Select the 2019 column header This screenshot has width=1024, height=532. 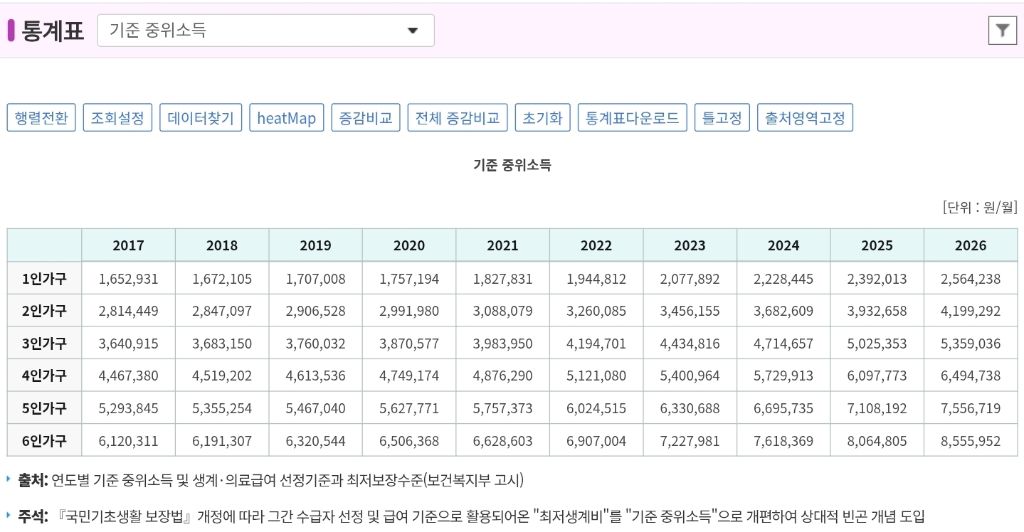pyautogui.click(x=315, y=245)
